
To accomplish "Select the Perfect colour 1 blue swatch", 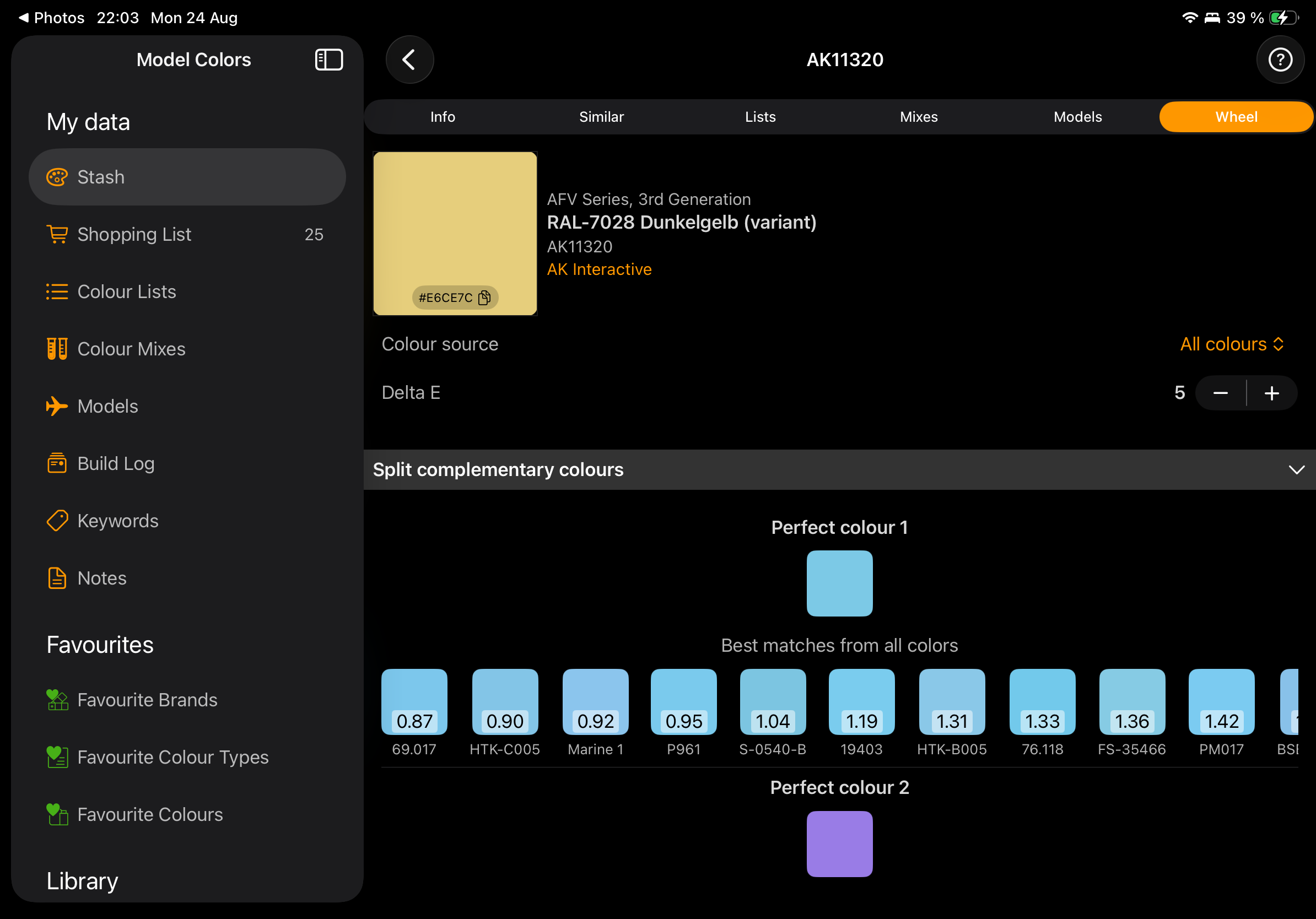I will (x=840, y=583).
